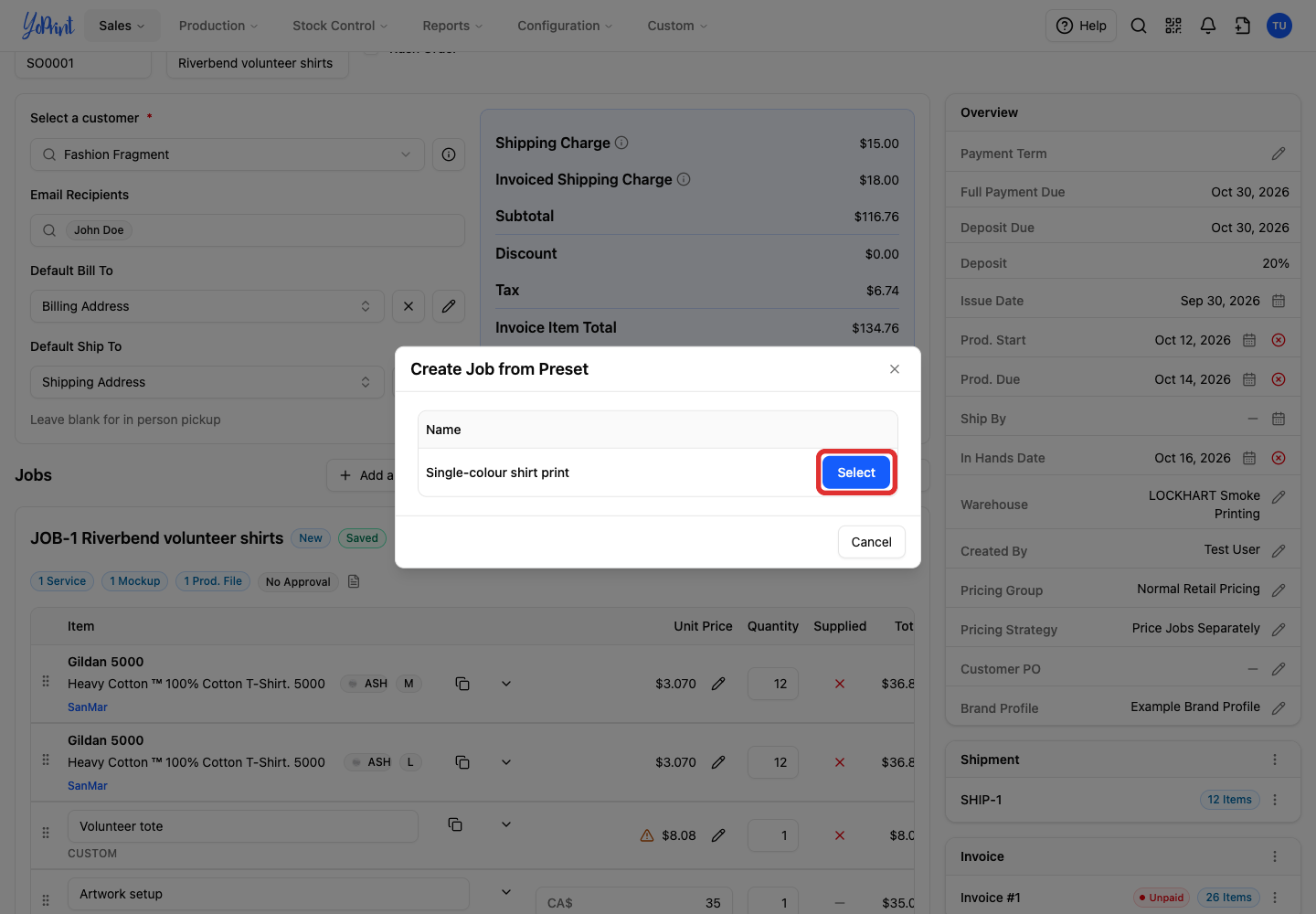Toggle Supplied for Gildan 5000 ASH M
1316x914 pixels.
(x=840, y=684)
